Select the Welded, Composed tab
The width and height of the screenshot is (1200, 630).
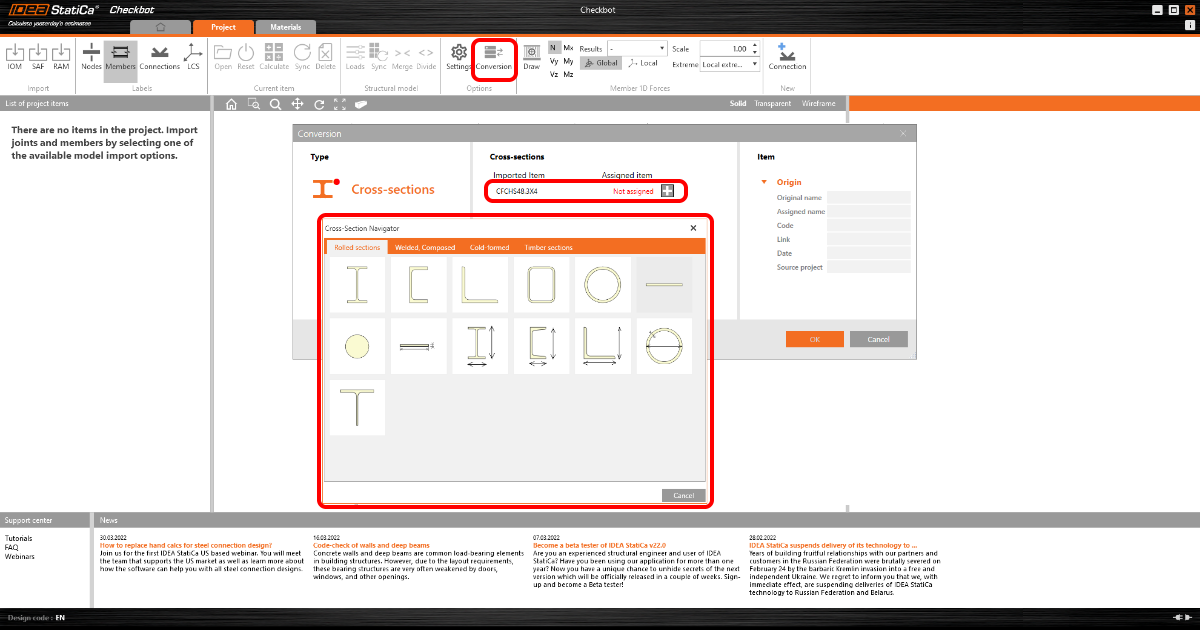425,247
